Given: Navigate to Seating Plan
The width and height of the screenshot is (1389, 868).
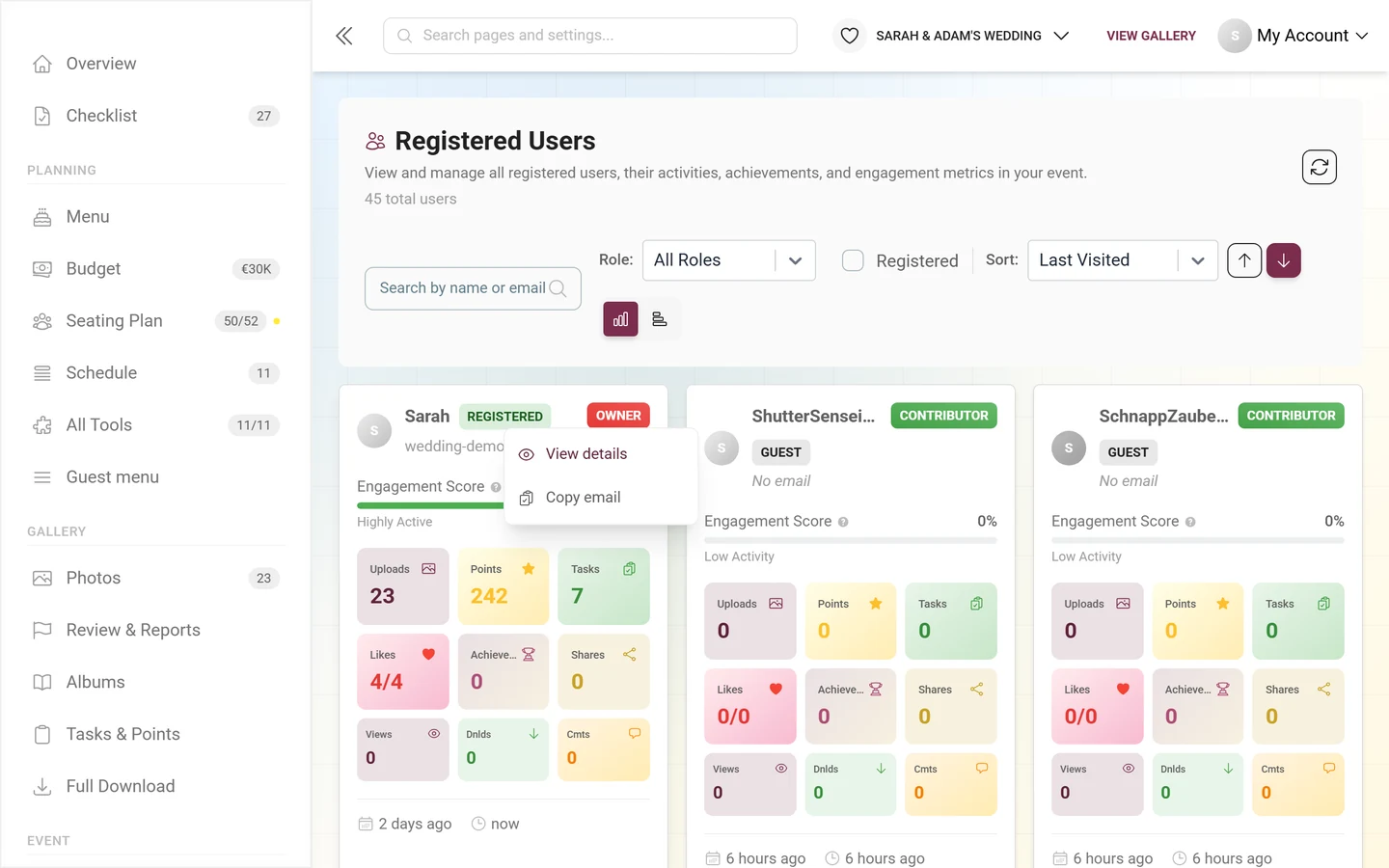Looking at the screenshot, I should point(156,321).
